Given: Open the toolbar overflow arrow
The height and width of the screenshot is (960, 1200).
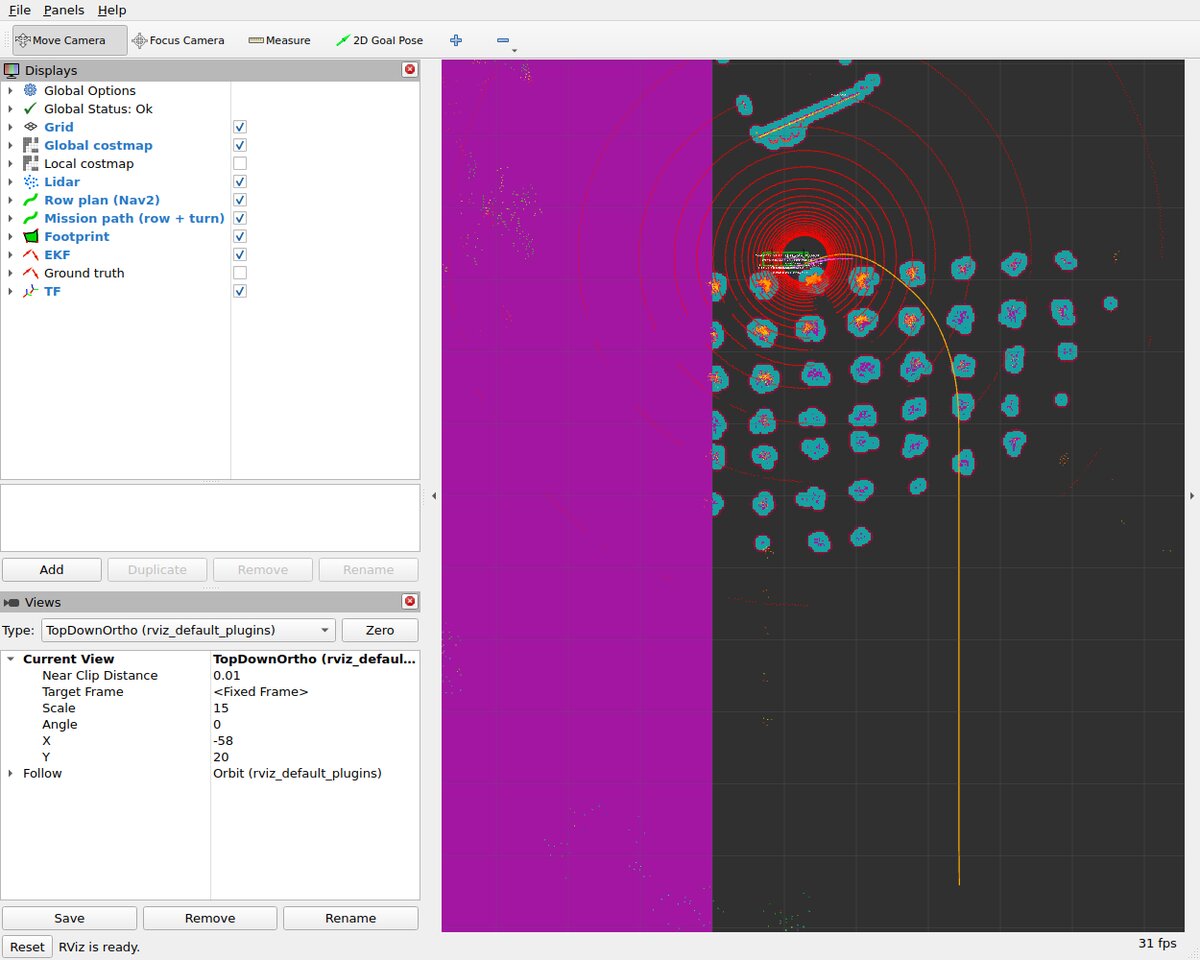Looking at the screenshot, I should 514,50.
